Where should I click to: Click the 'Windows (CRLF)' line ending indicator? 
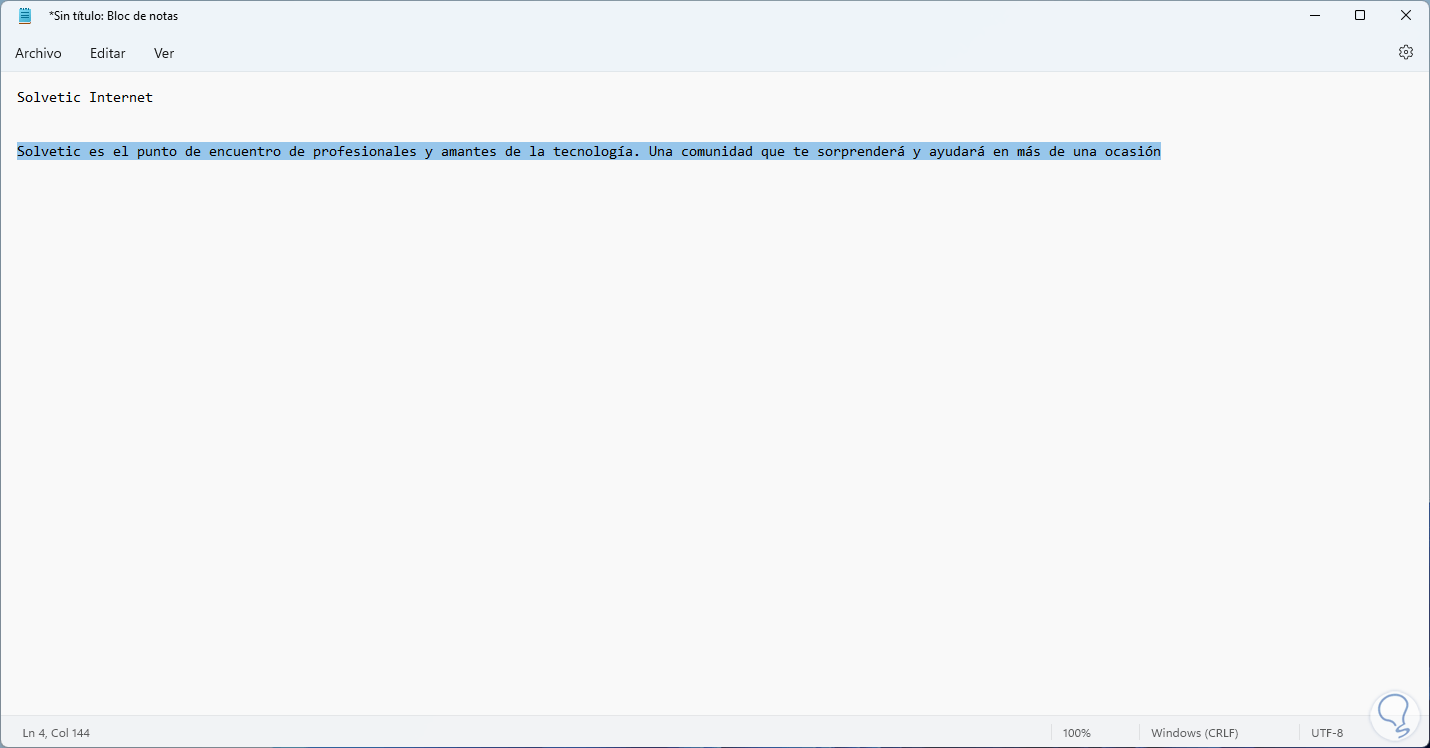pyautogui.click(x=1197, y=733)
